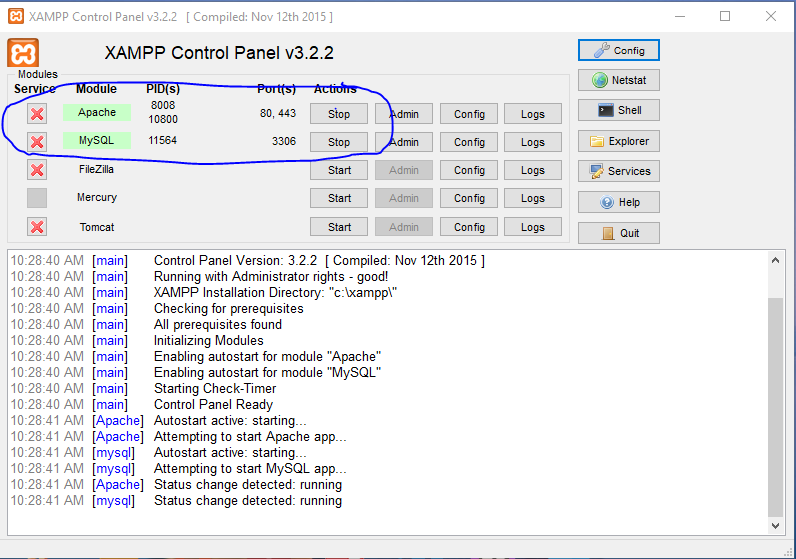Open Tomcat Logs menu
Image resolution: width=796 pixels, height=559 pixels.
(533, 227)
